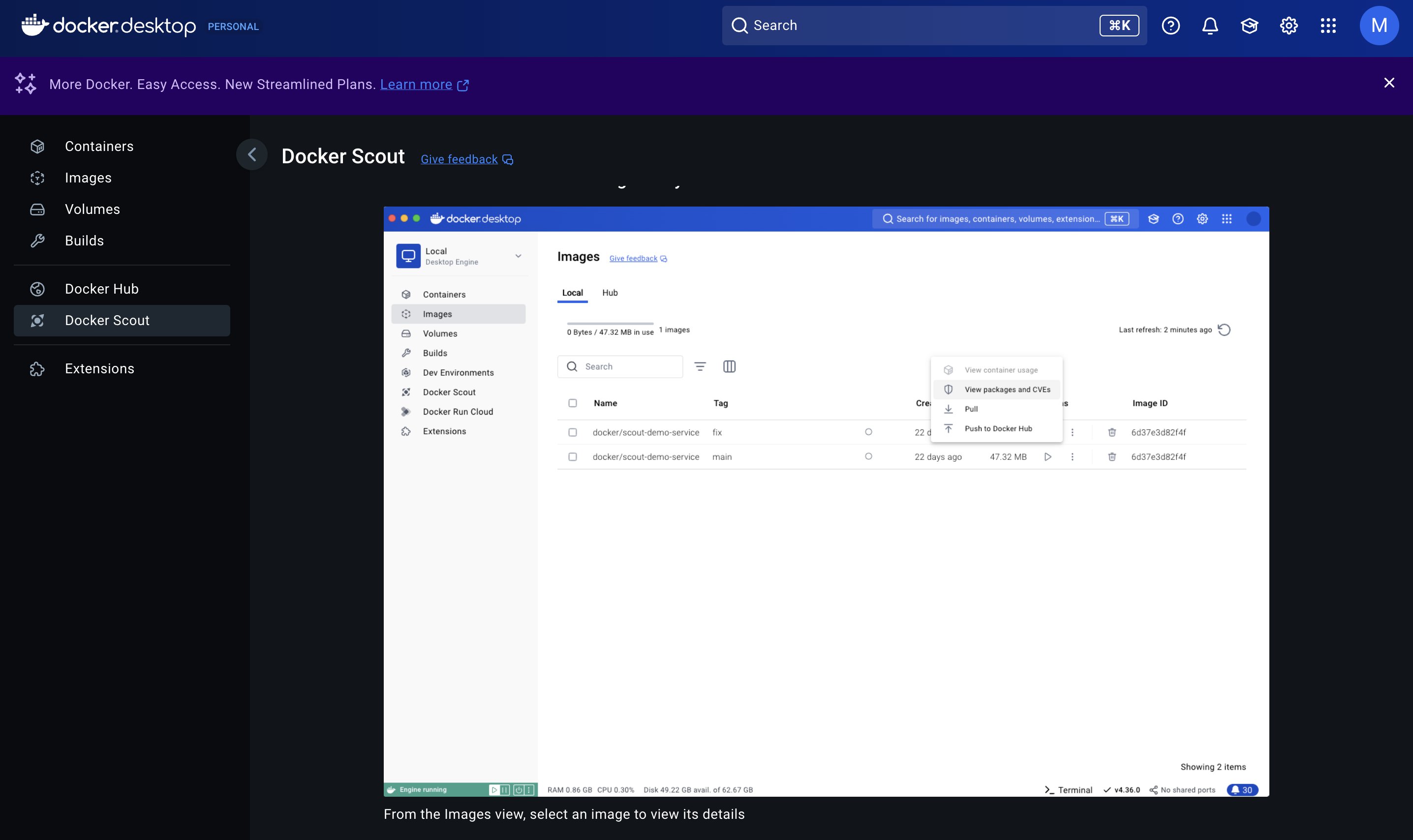Open Settings gear icon in header

[x=1289, y=26]
